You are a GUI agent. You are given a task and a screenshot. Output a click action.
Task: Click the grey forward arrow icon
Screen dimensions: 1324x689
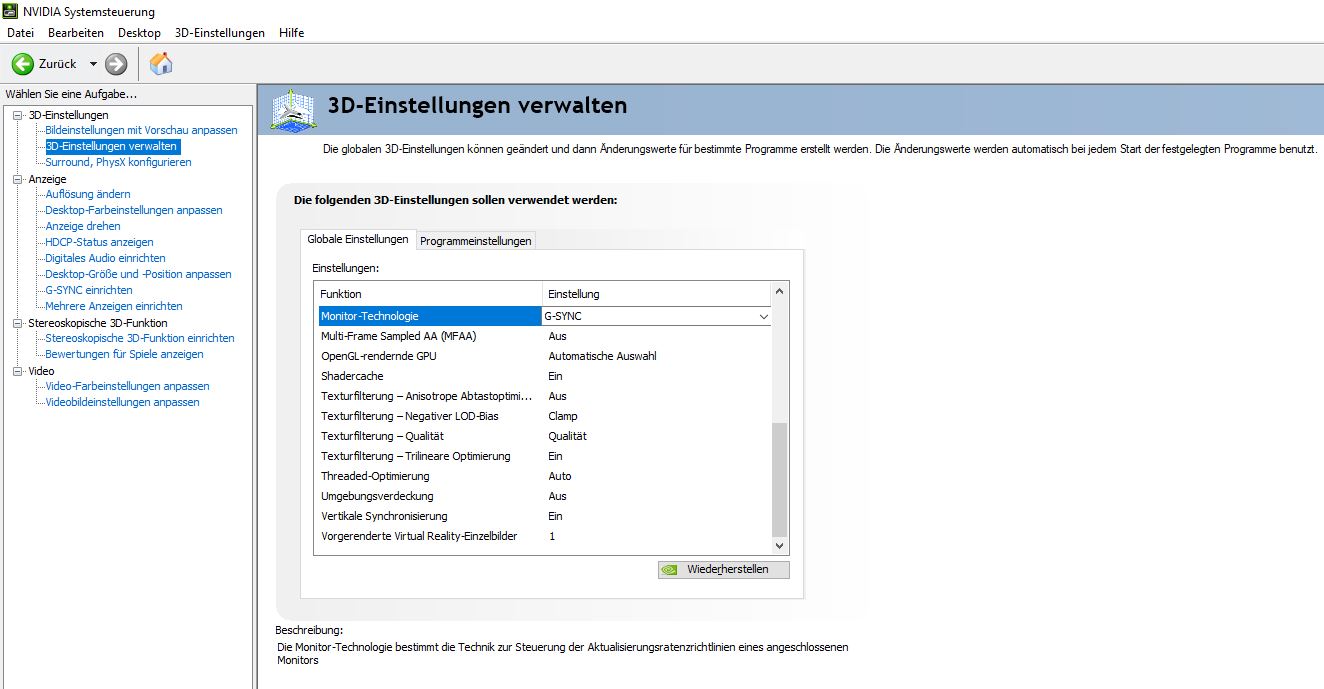[116, 64]
